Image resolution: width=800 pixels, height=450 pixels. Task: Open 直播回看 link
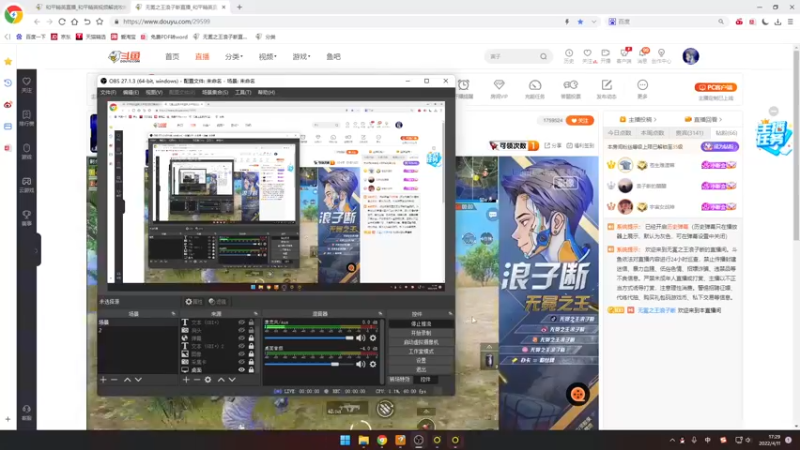click(704, 119)
